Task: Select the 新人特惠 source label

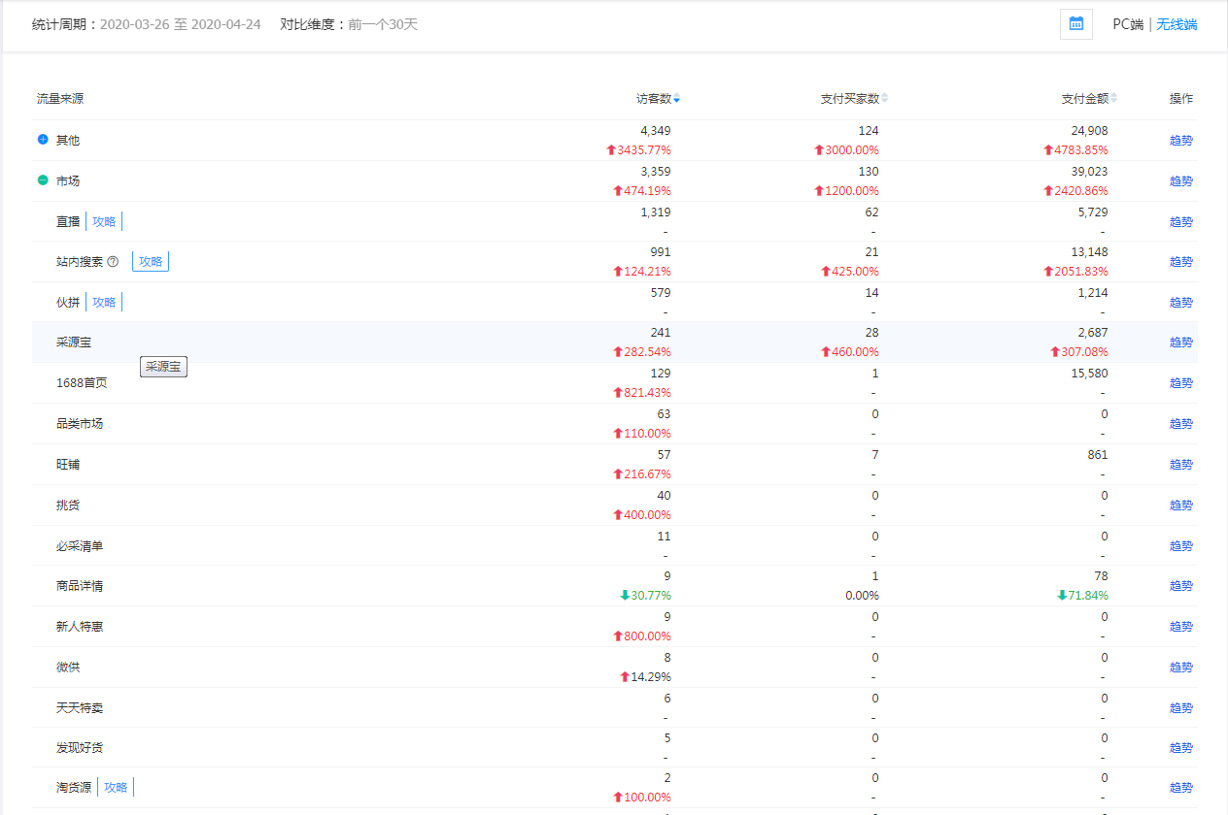Action: click(79, 627)
